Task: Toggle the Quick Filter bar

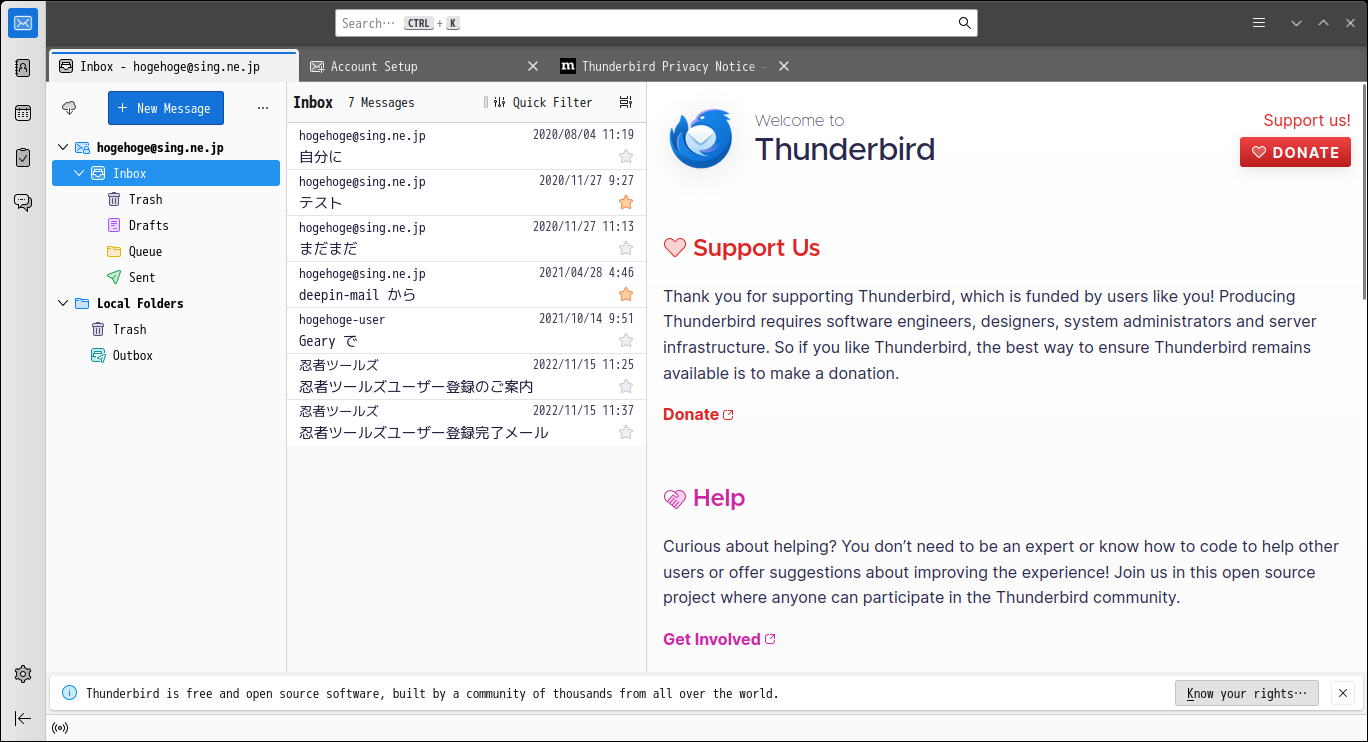Action: [543, 102]
